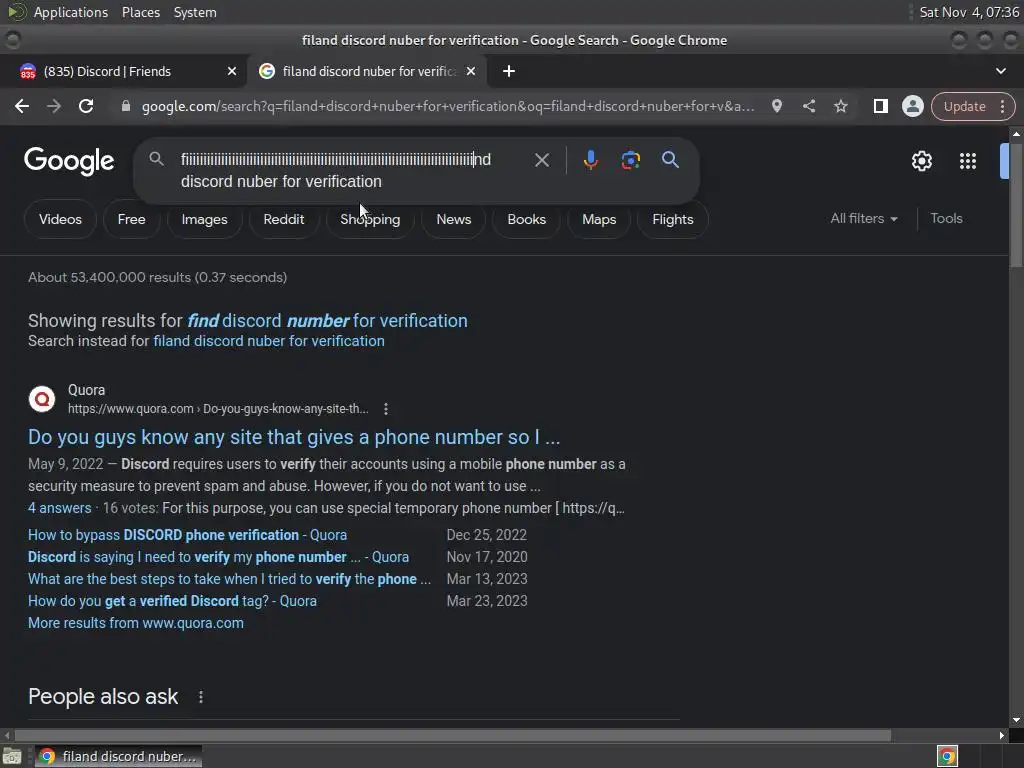Viewport: 1024px width, 768px height.
Task: Select the filand discord nuber search tab
Action: click(368, 71)
